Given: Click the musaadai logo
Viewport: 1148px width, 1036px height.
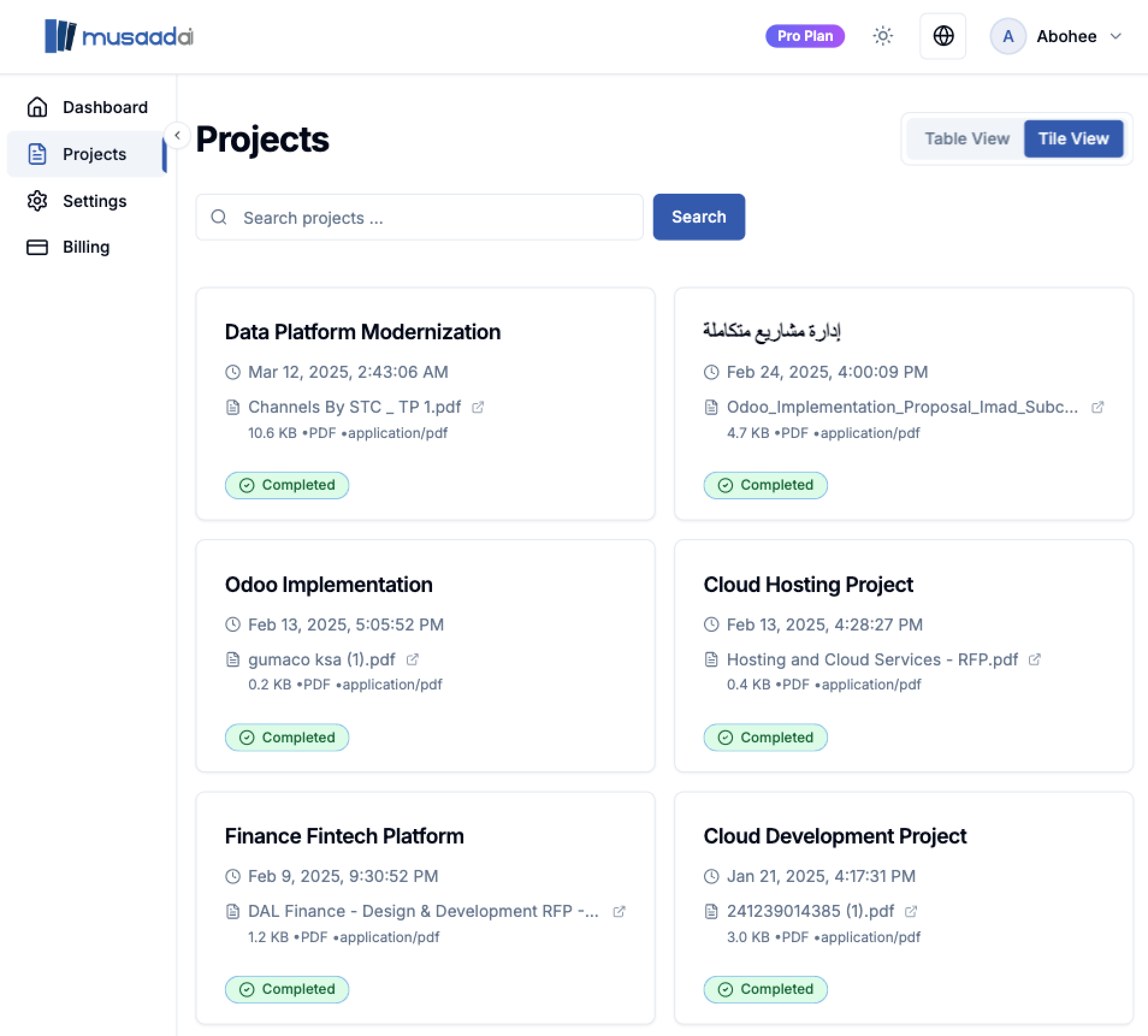Looking at the screenshot, I should coord(119,36).
